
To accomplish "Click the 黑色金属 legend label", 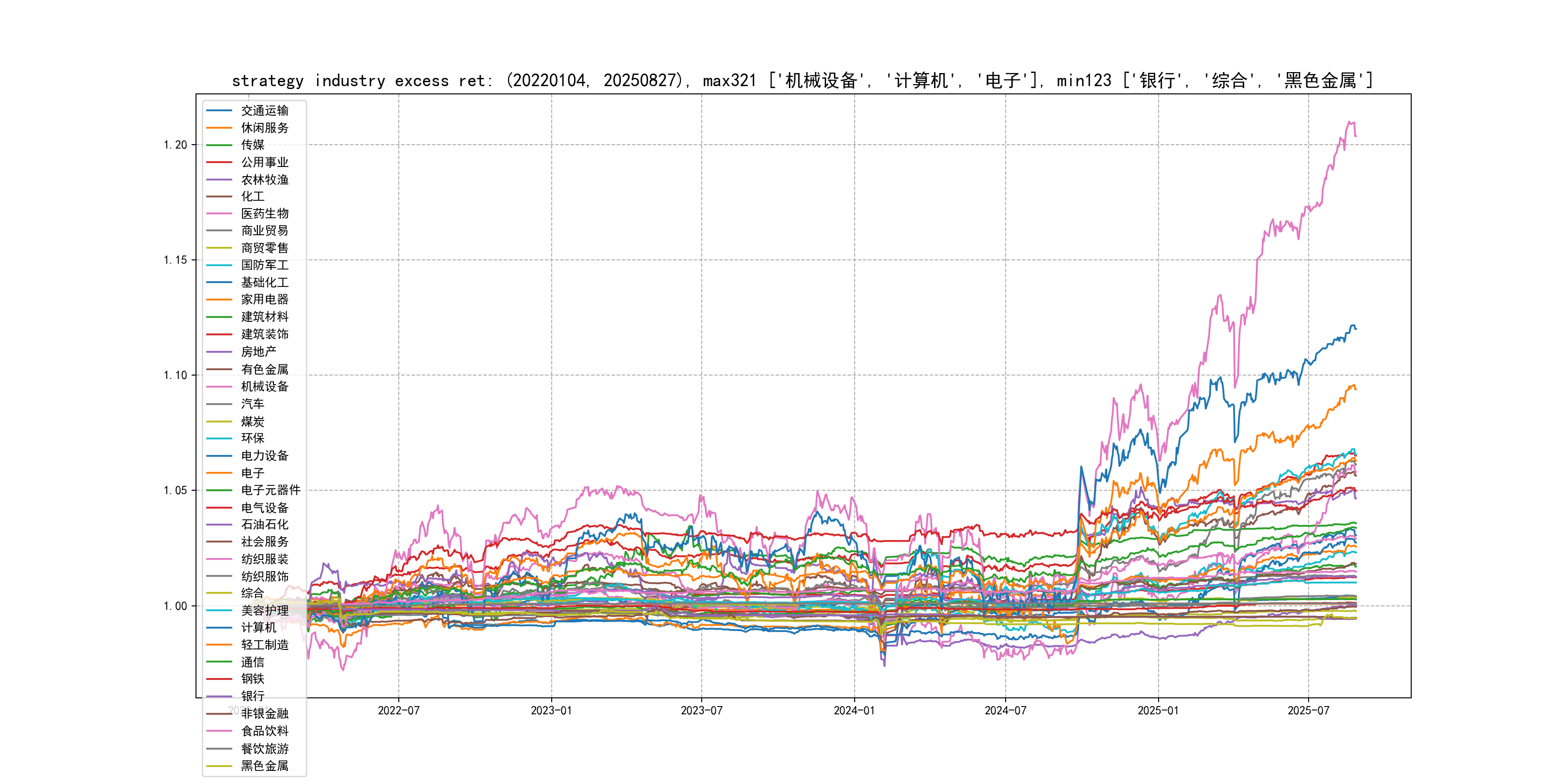I will (264, 766).
